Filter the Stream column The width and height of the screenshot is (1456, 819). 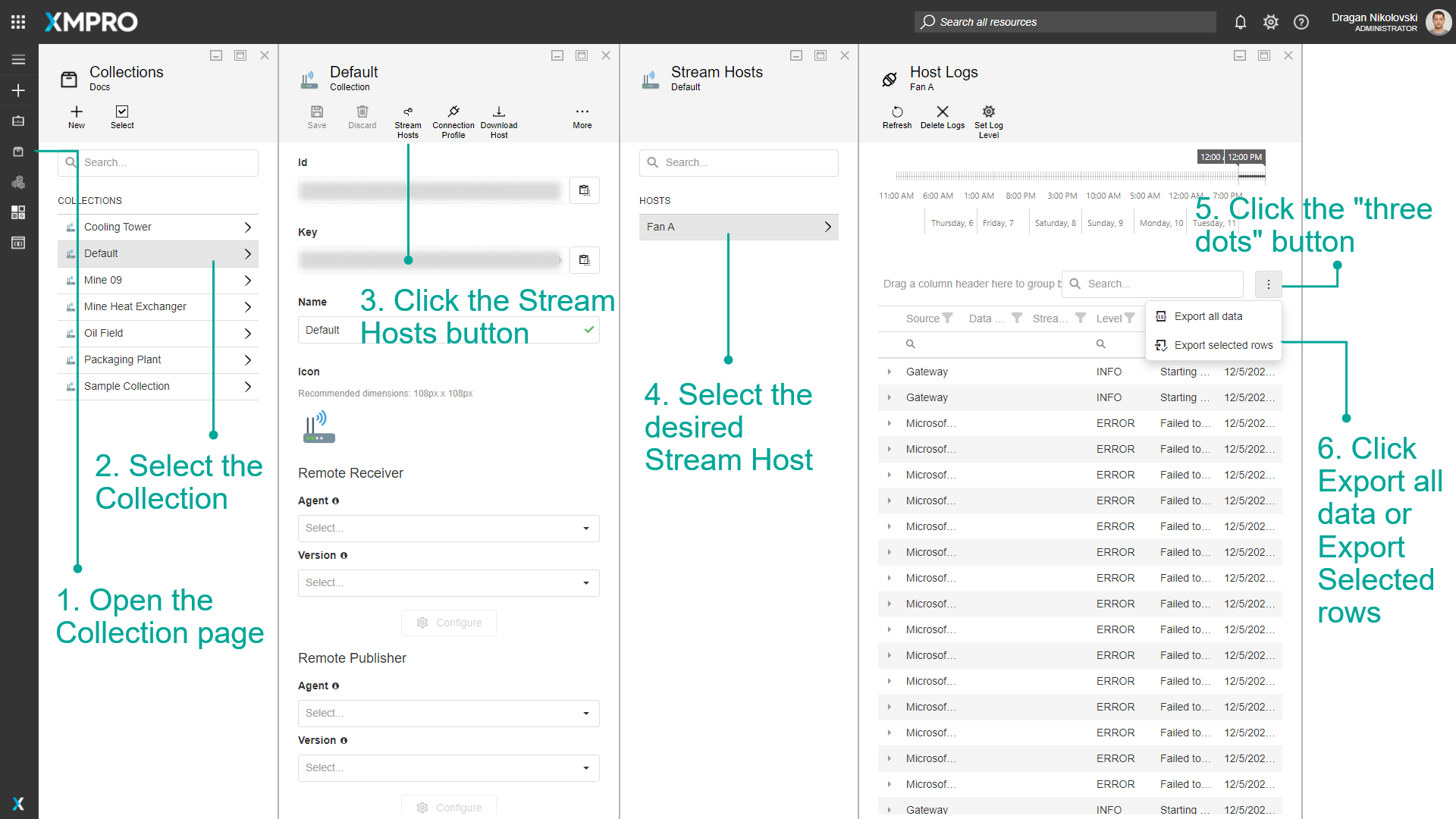1081,318
